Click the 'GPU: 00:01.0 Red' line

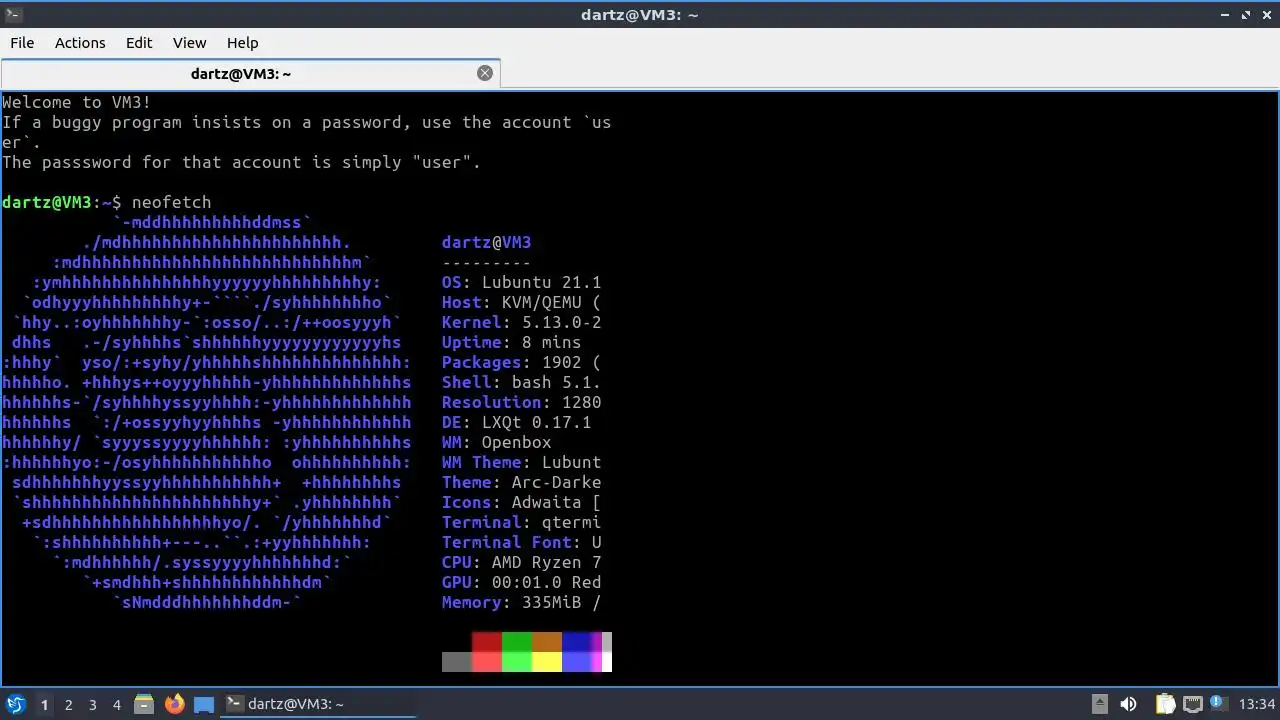pos(522,582)
